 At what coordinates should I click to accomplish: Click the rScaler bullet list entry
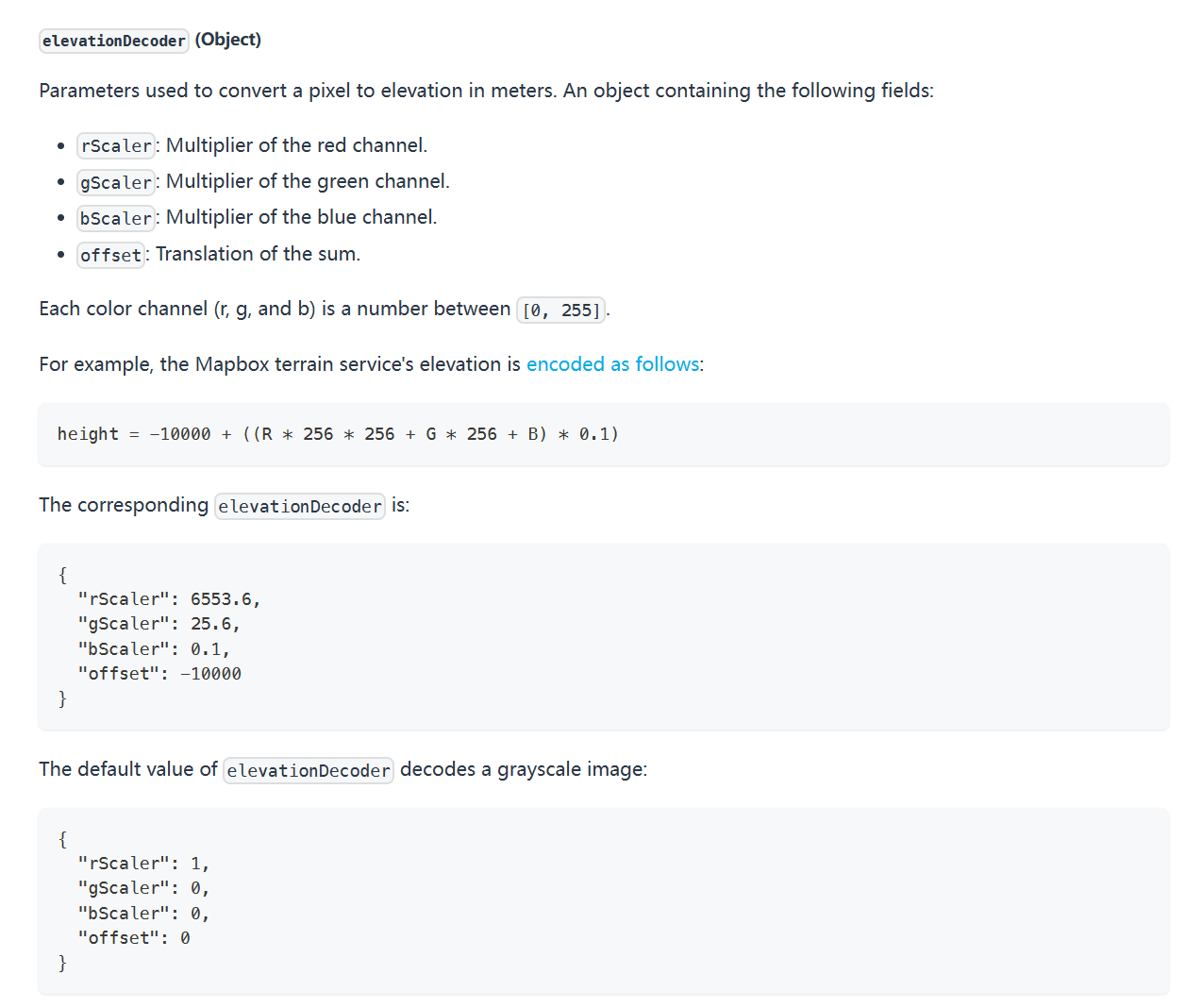(252, 145)
